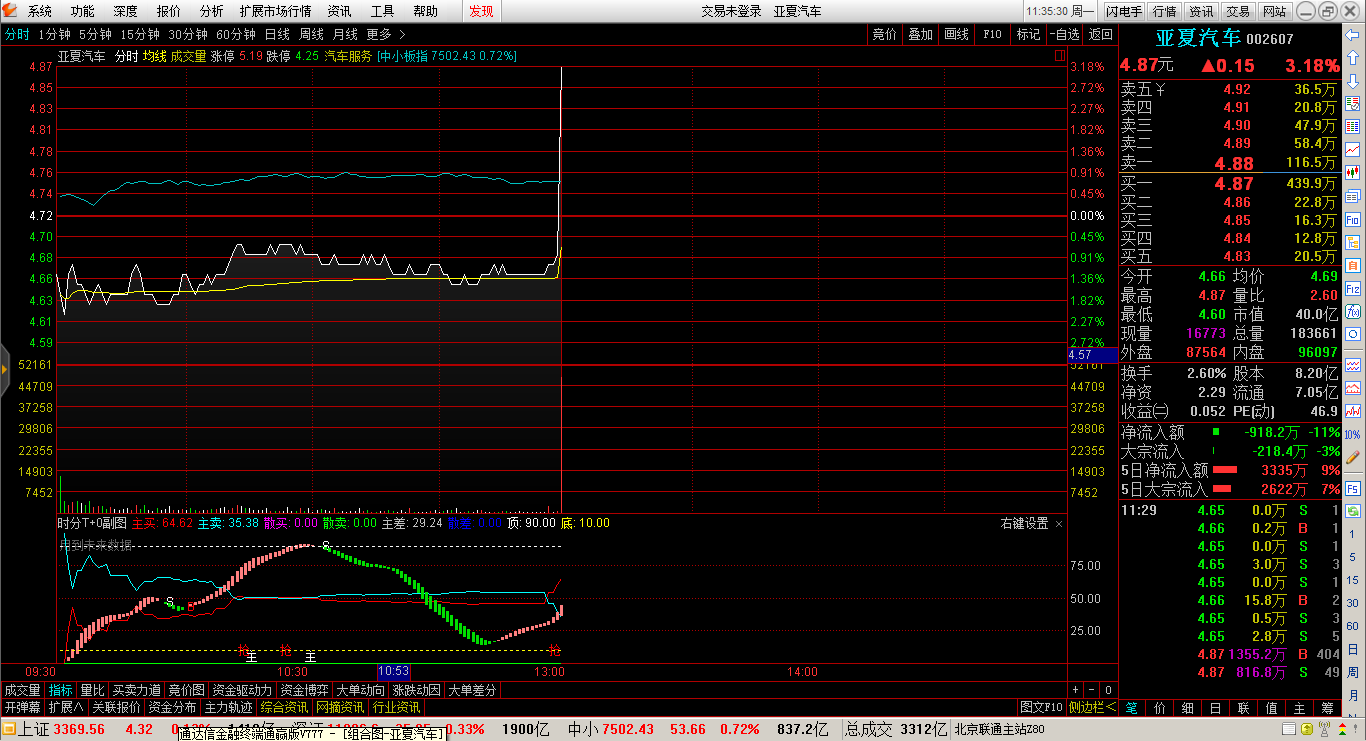Expand 更多 period options
Screen dimensions: 1366x741
pos(385,34)
